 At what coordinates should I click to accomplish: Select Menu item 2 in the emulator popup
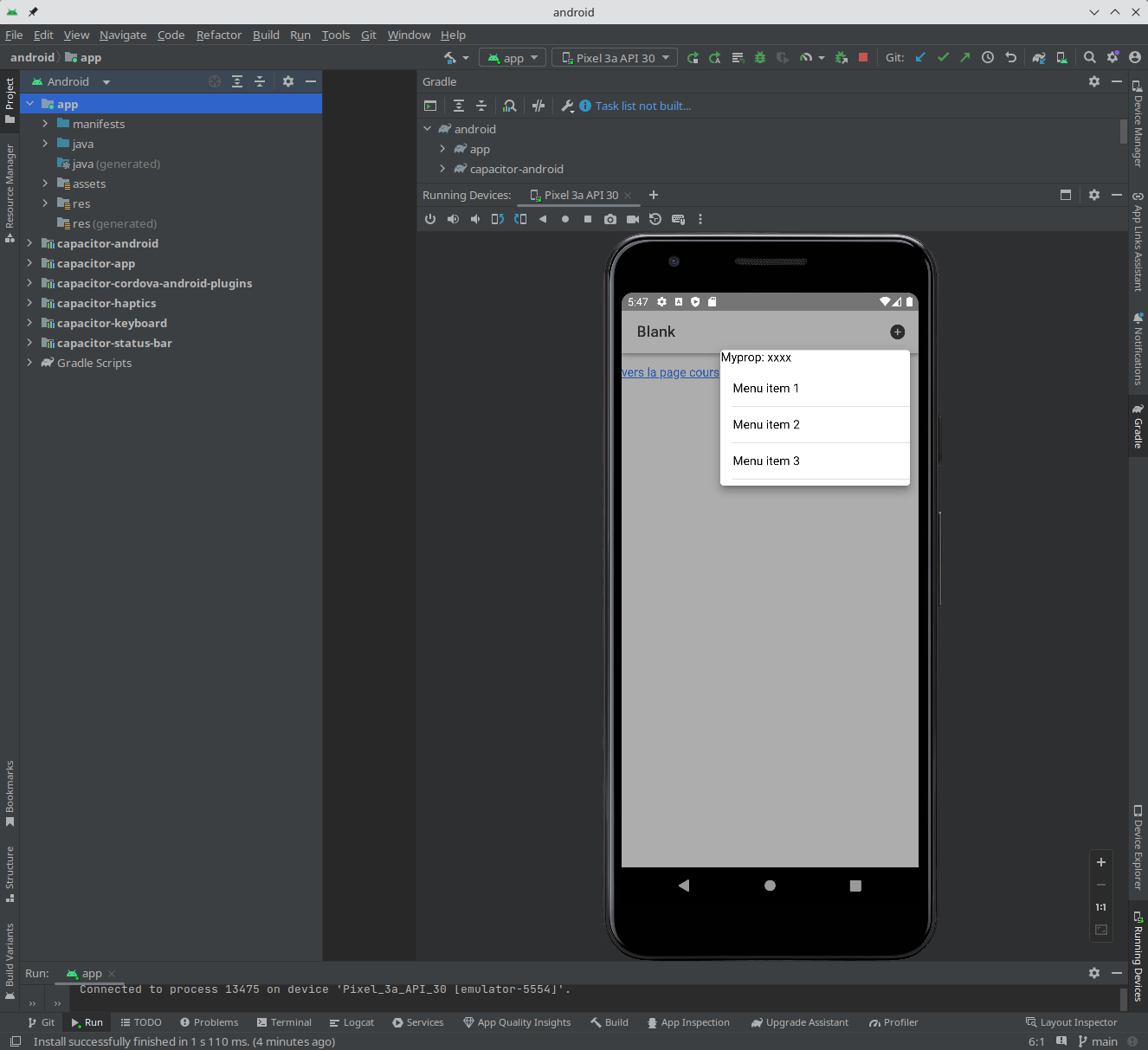[766, 424]
